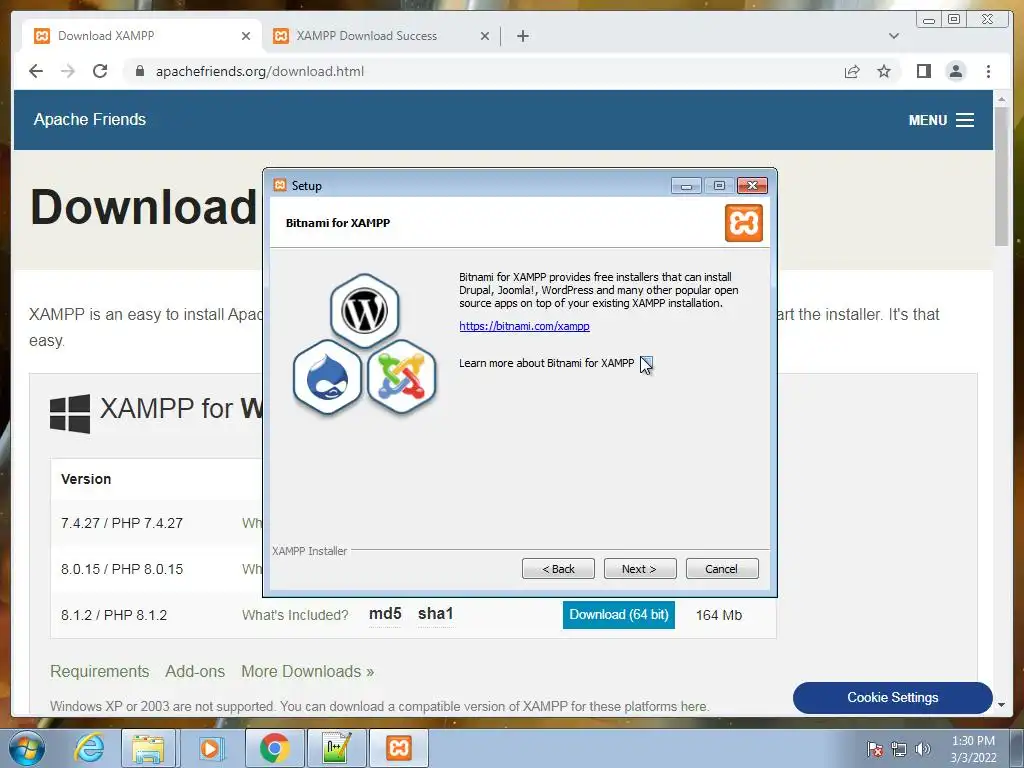Open Cookie Settings button

(x=893, y=697)
